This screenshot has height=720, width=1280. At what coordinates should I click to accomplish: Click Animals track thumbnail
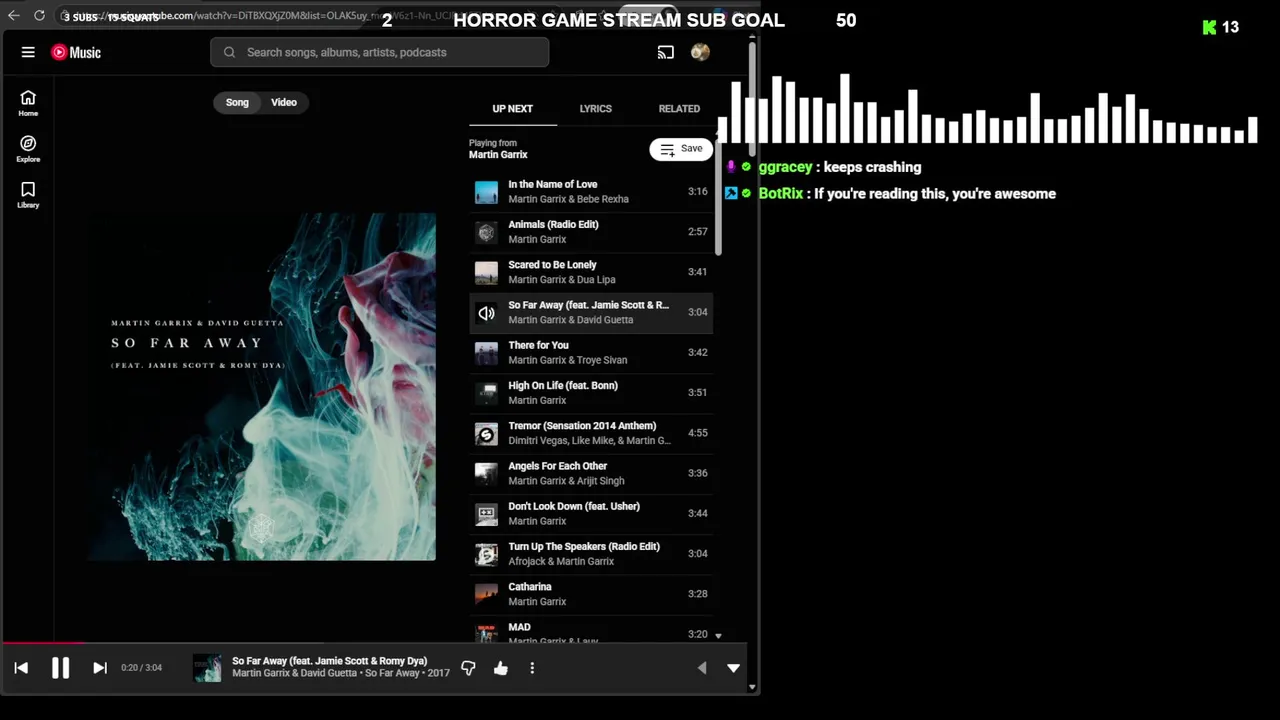pos(486,232)
